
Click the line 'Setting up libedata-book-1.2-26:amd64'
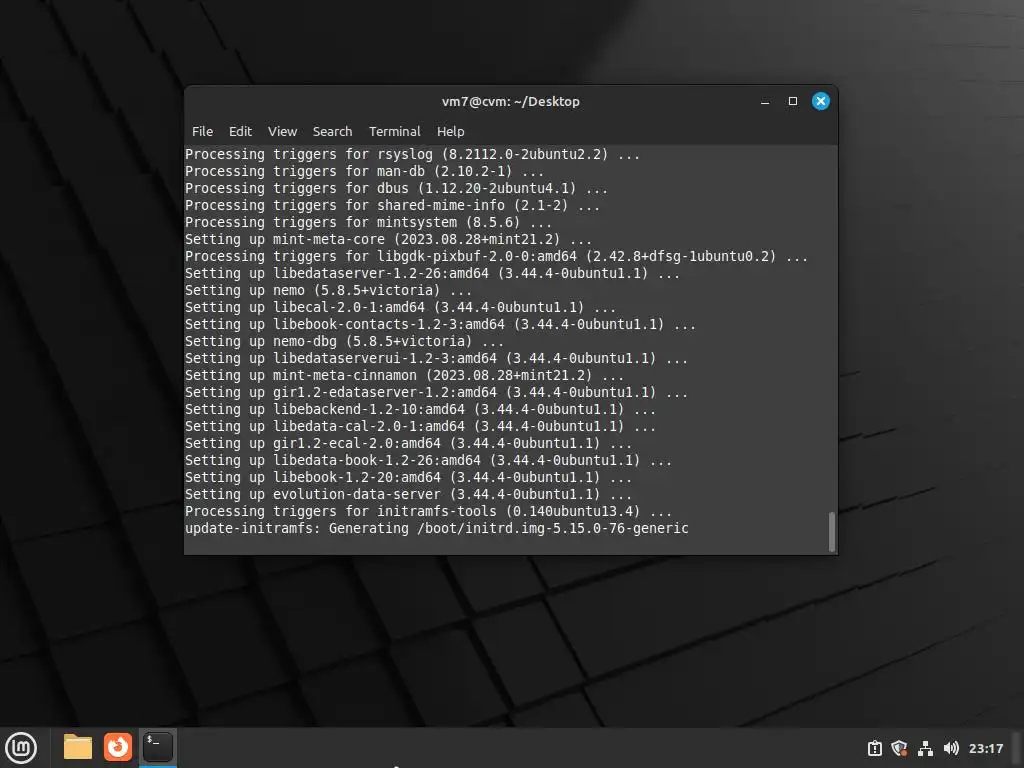[428, 460]
